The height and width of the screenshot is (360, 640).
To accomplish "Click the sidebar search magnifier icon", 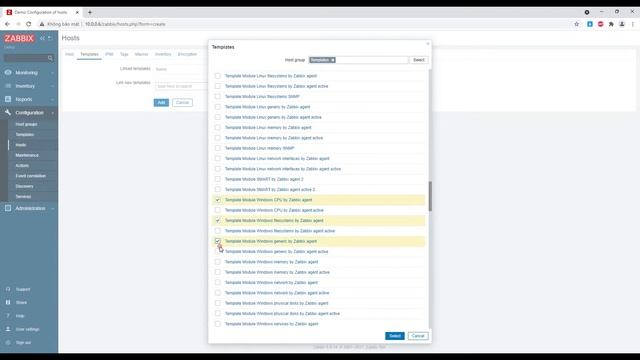I will [50, 58].
